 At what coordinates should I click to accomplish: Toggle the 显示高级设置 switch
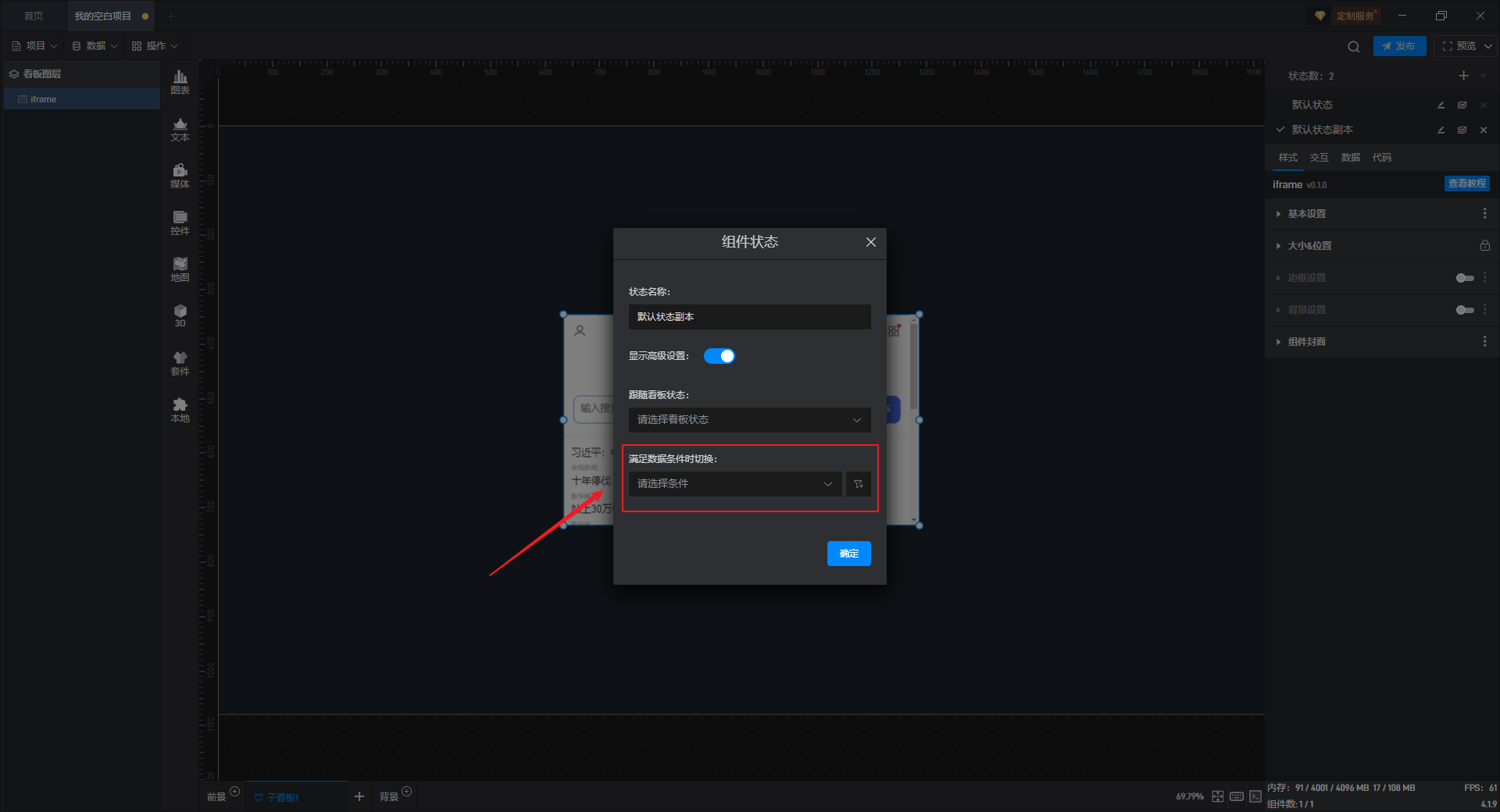720,356
